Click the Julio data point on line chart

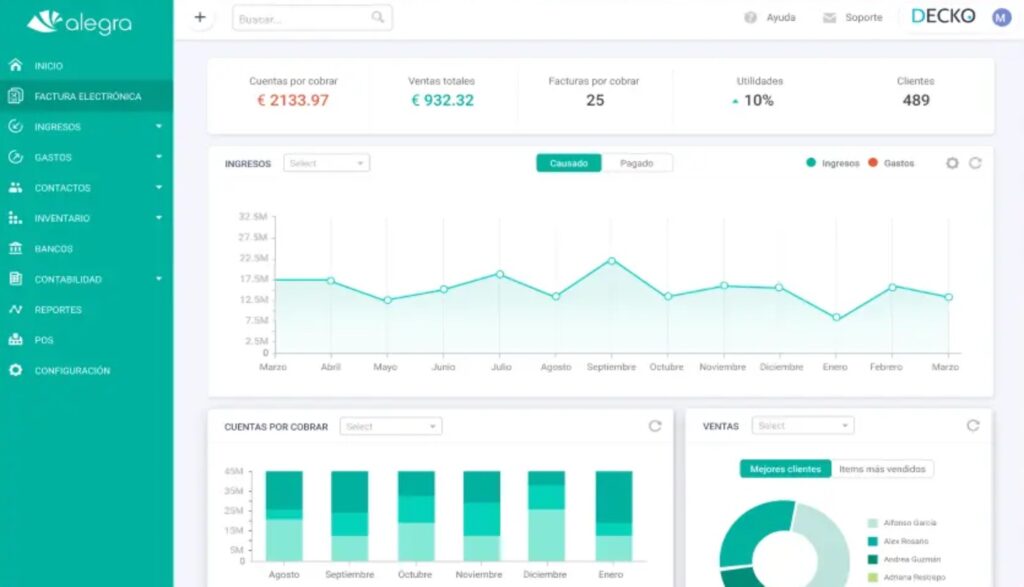coord(500,274)
